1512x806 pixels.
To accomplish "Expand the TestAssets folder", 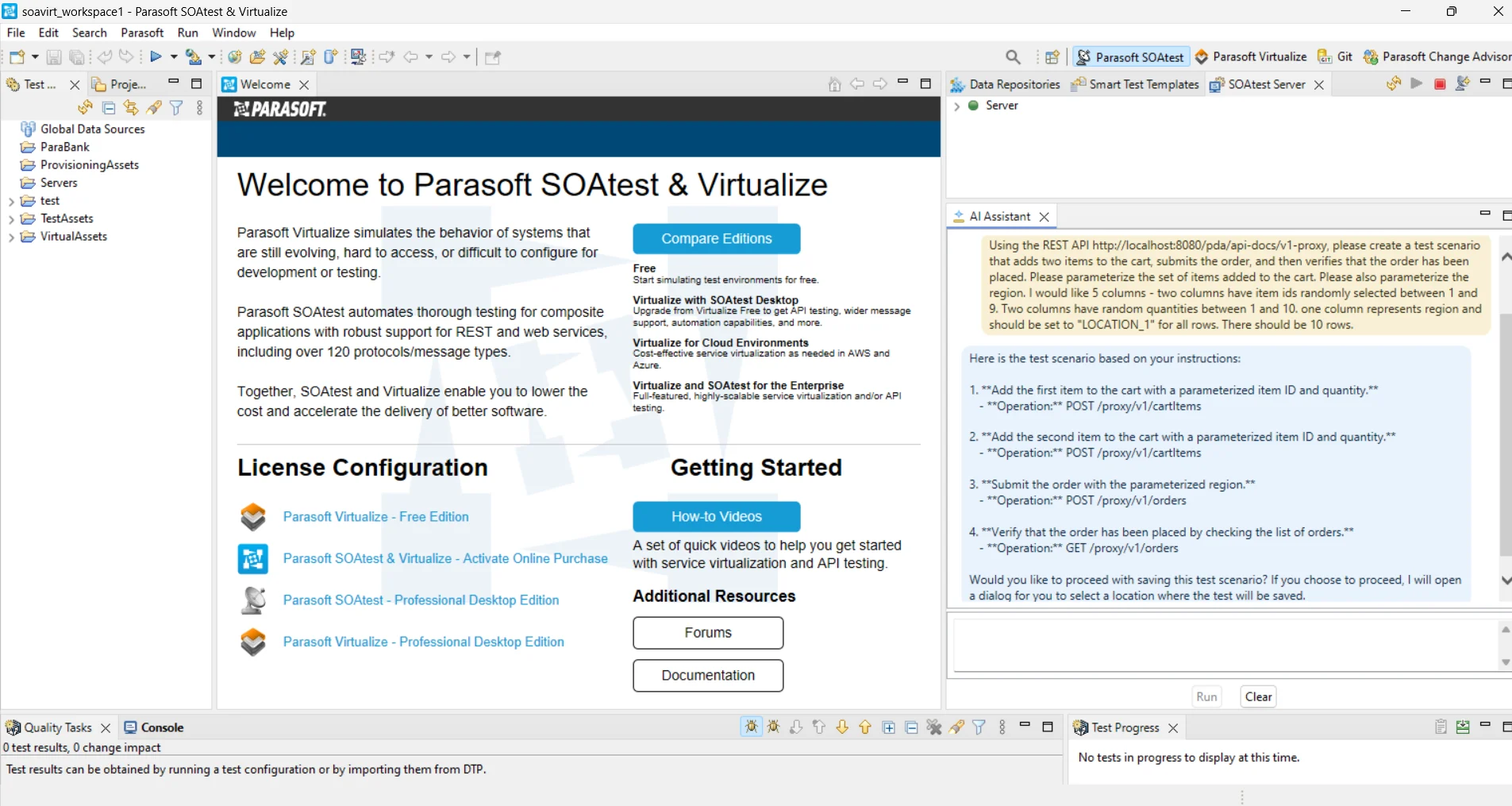I will [11, 219].
